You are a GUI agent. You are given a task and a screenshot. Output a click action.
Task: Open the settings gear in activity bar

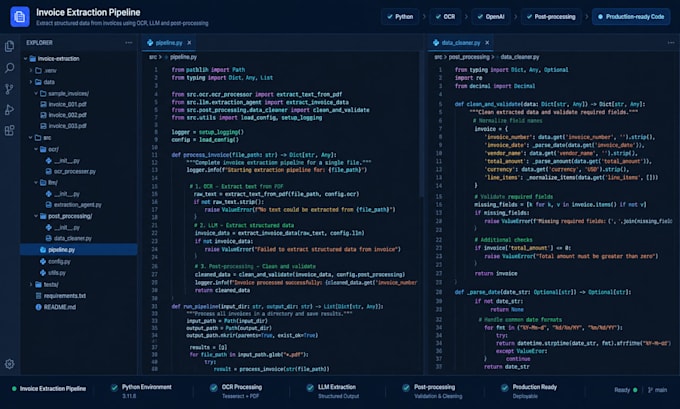[9, 364]
